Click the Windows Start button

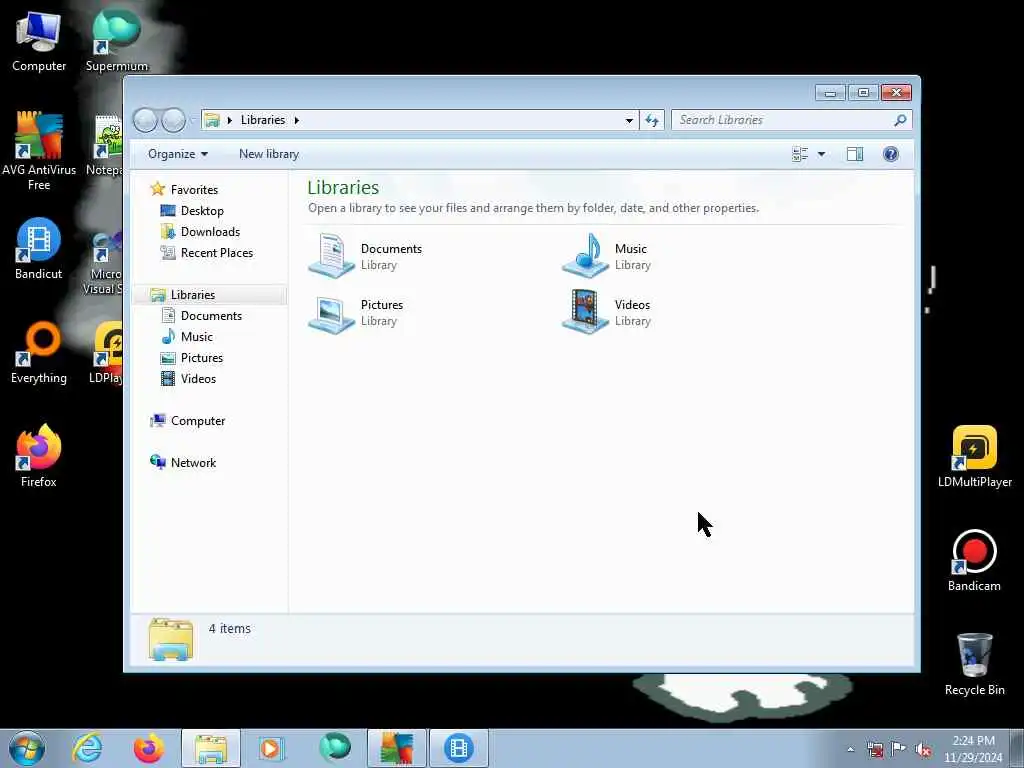[27, 748]
